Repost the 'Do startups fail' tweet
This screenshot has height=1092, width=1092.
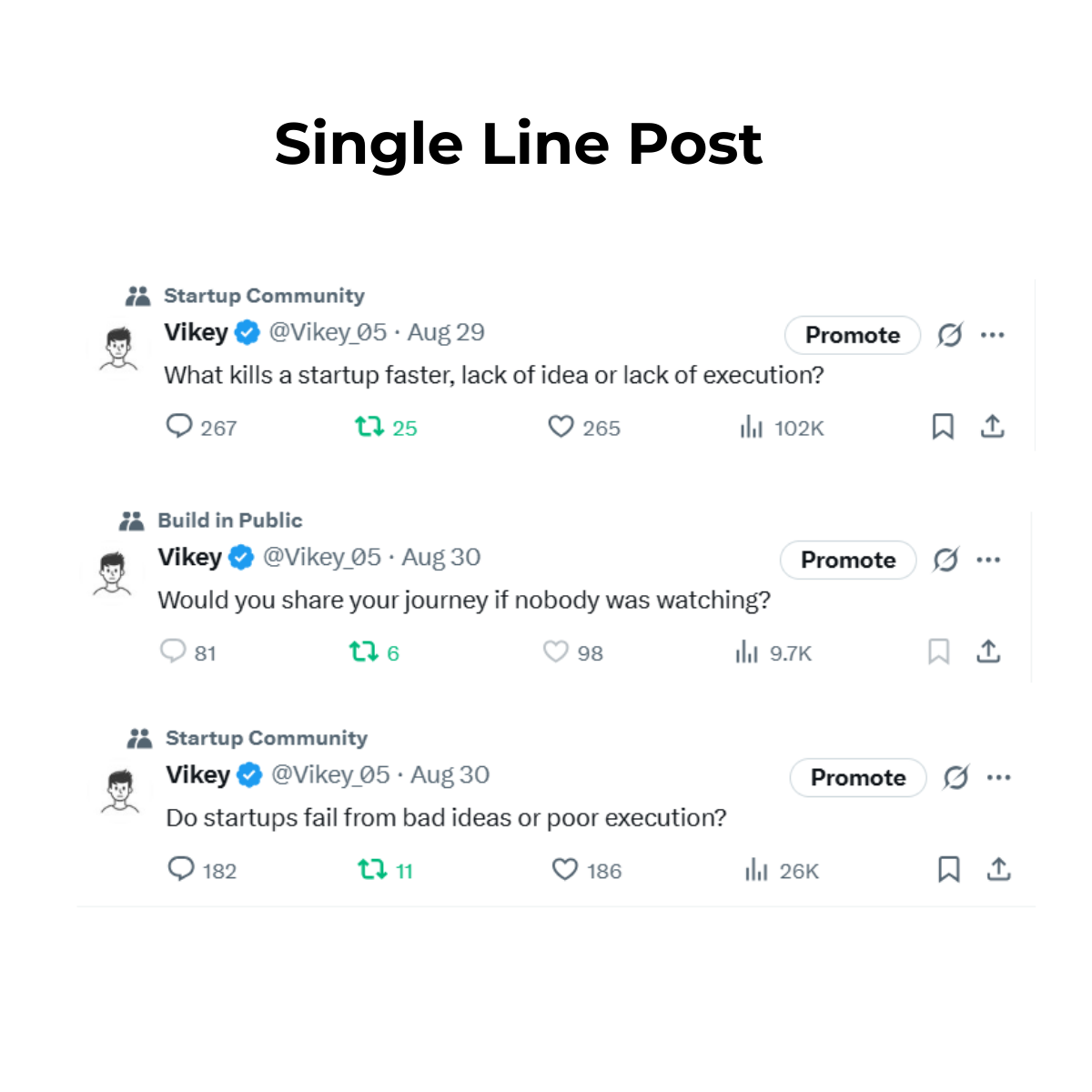(x=372, y=870)
